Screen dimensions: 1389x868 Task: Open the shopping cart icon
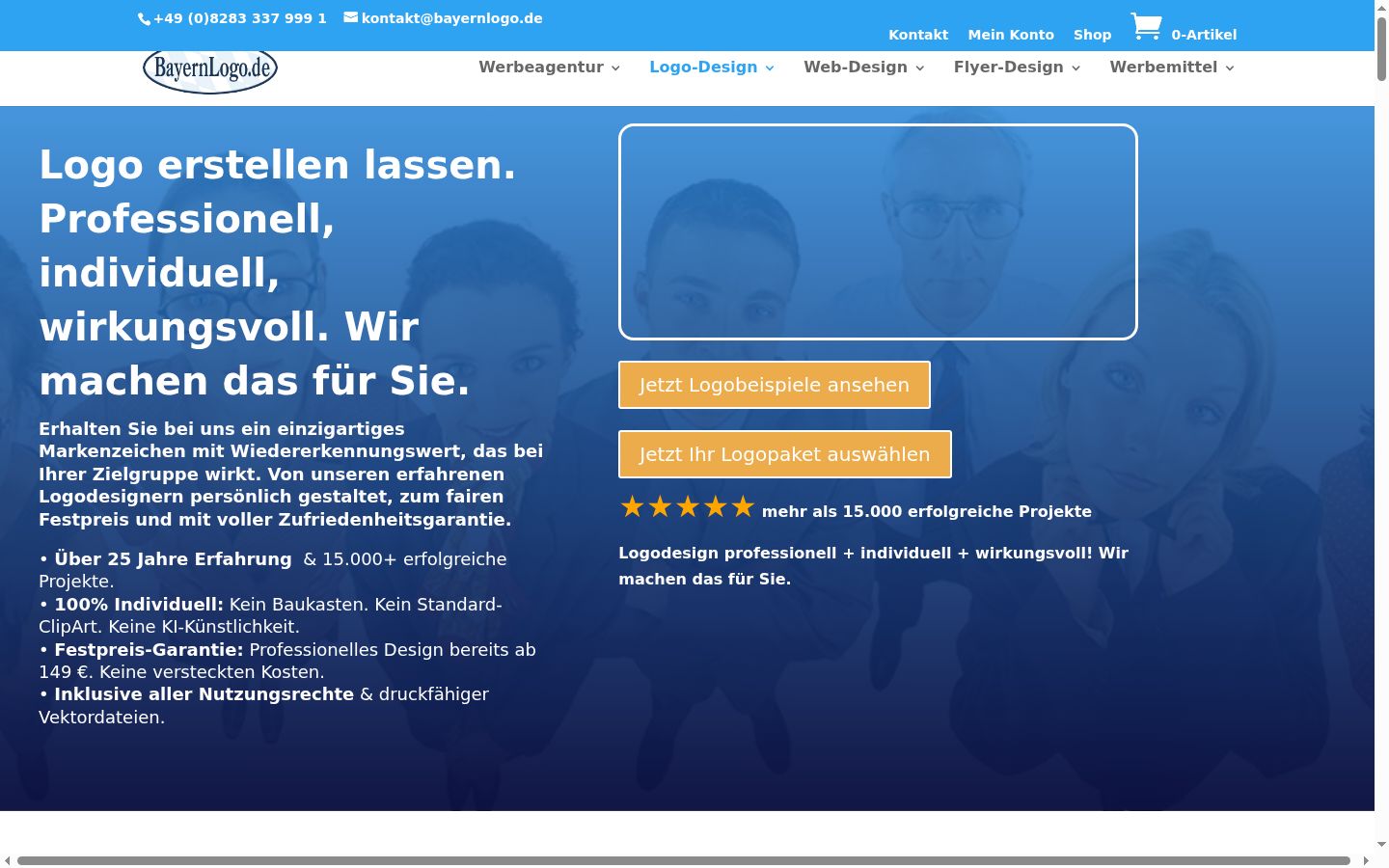coord(1146,26)
